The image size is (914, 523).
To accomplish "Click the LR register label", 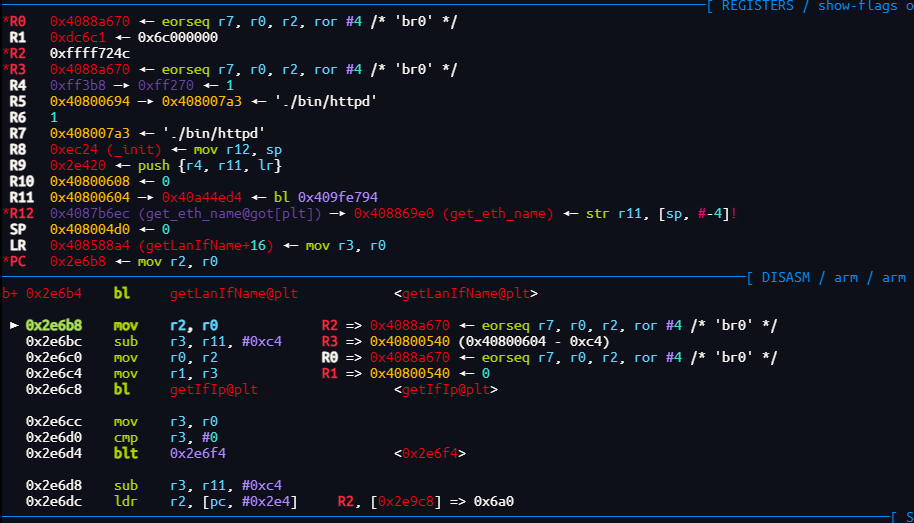I will (18, 245).
